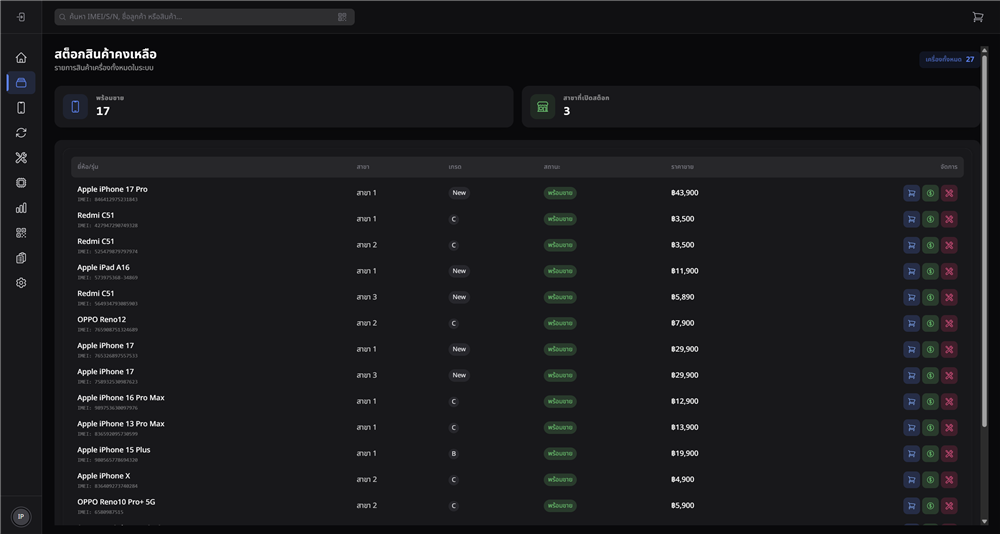This screenshot has height=534, width=1000.
Task: Focus the IMEI/S/N search field
Action: [204, 17]
